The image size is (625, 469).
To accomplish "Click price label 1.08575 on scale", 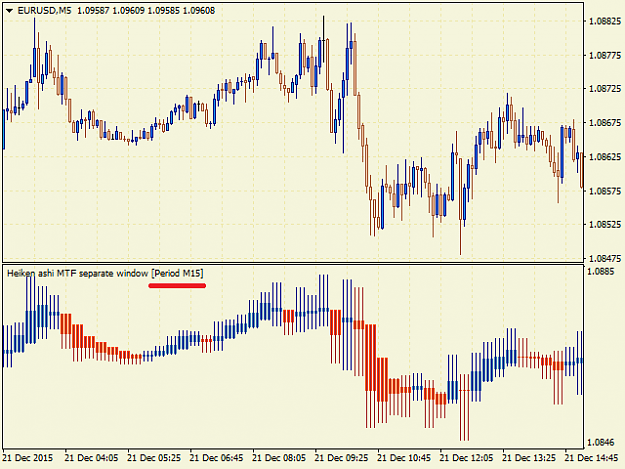I will [x=605, y=191].
